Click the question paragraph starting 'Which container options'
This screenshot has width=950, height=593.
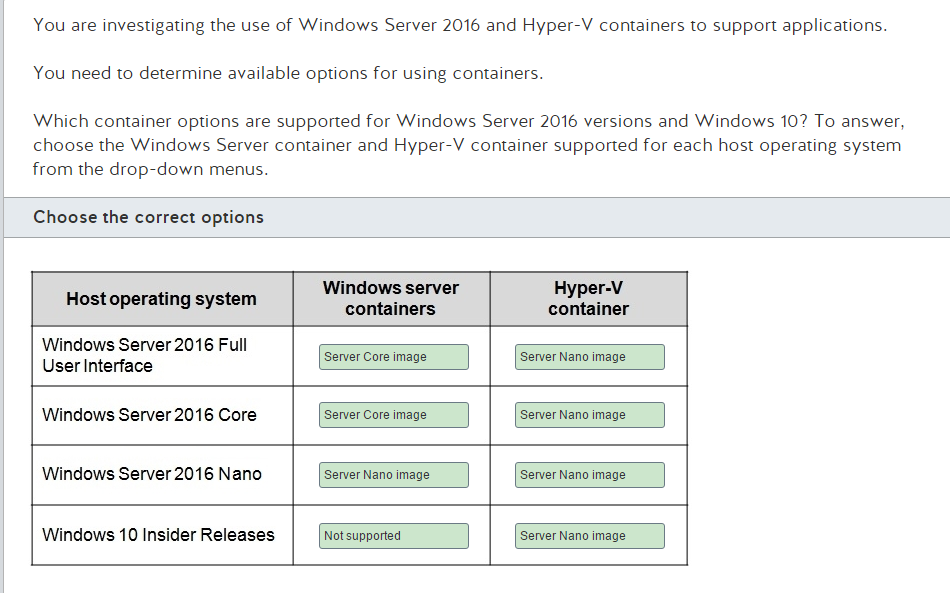click(x=468, y=145)
